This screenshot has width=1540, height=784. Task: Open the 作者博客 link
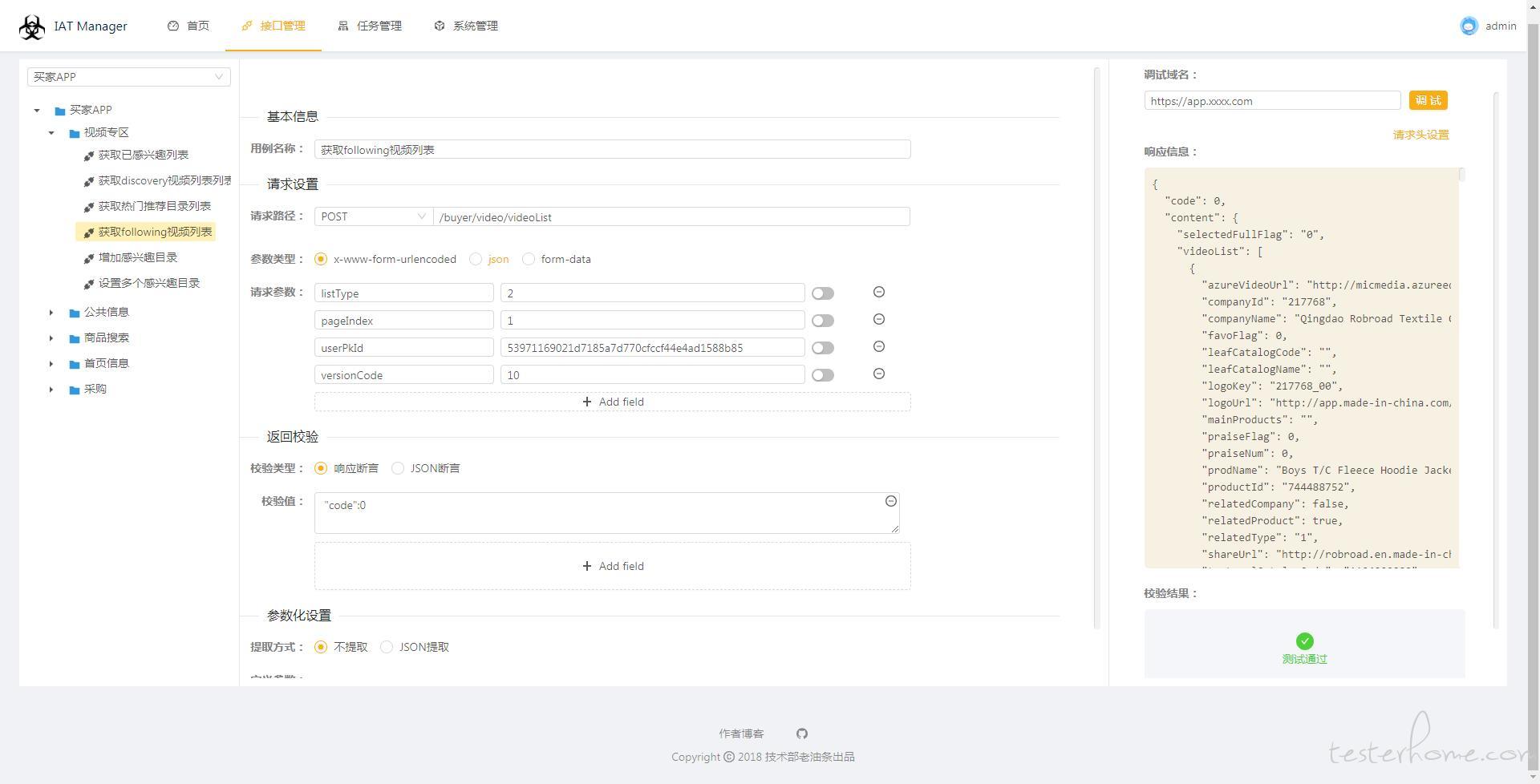tap(741, 733)
